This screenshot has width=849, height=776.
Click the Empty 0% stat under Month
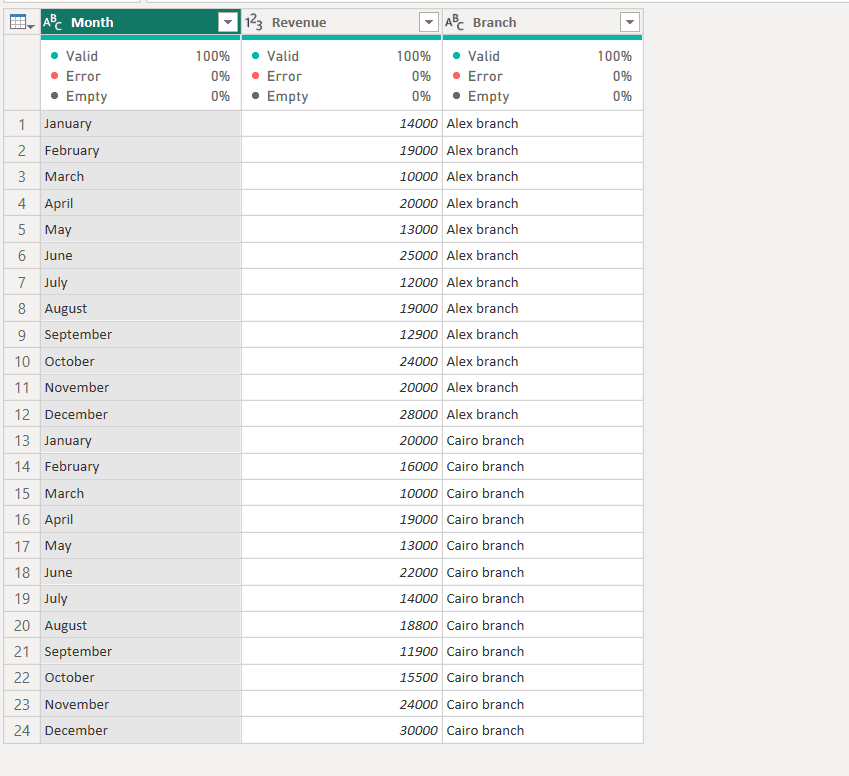point(140,96)
